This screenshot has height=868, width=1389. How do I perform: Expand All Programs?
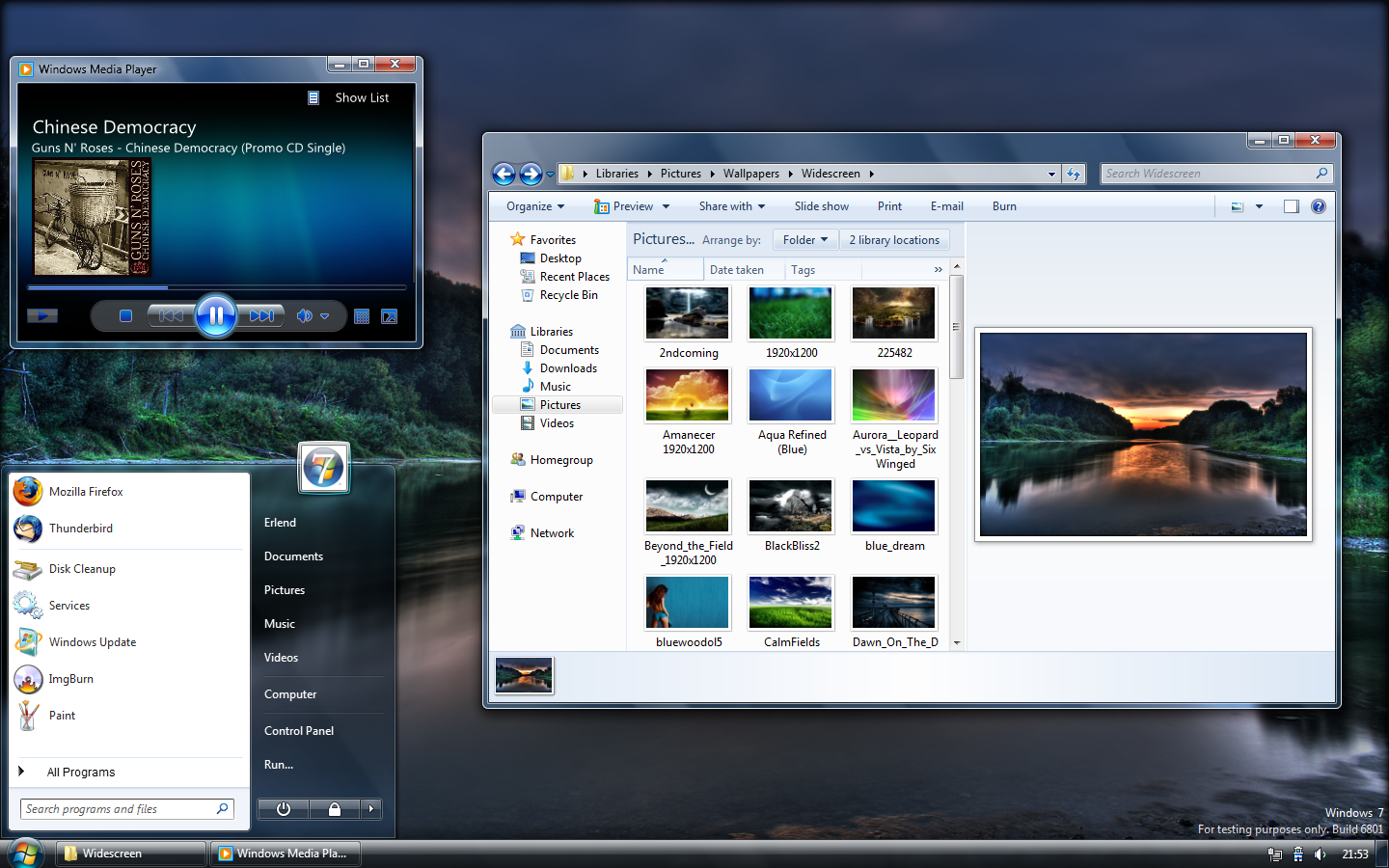tap(129, 772)
